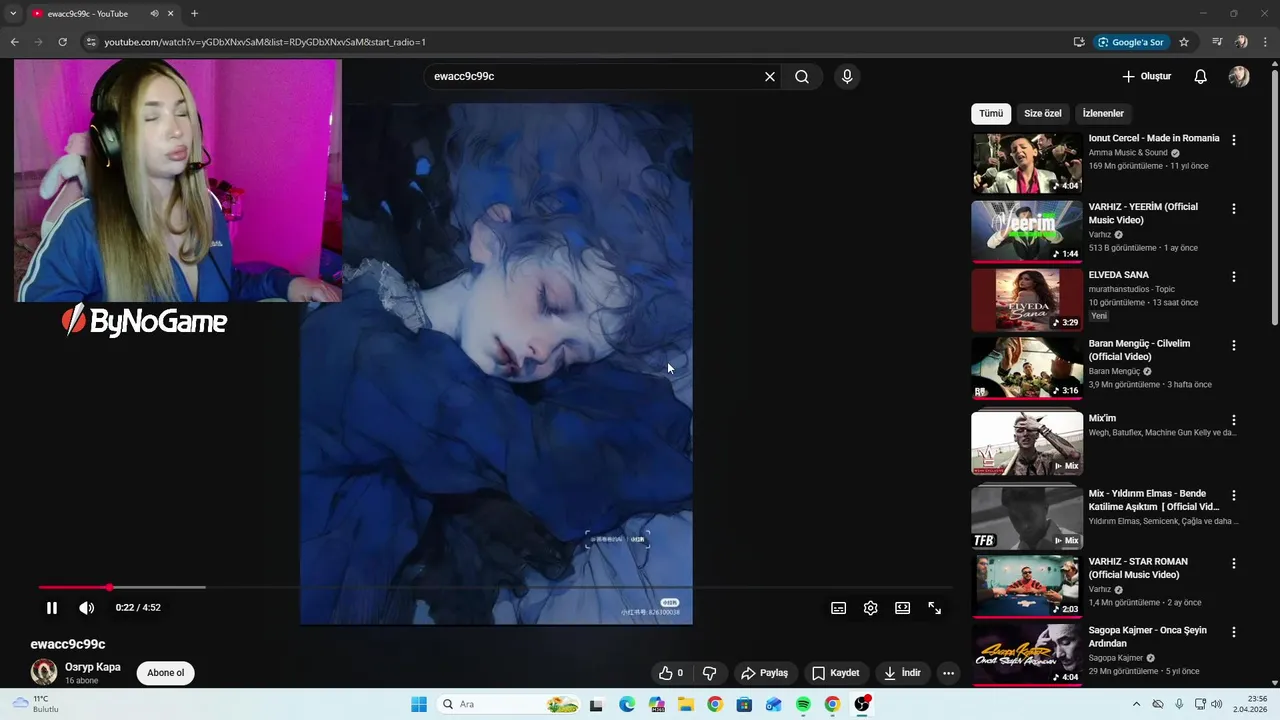Select the Tümü filter chip
The image size is (1280, 720).
(991, 113)
